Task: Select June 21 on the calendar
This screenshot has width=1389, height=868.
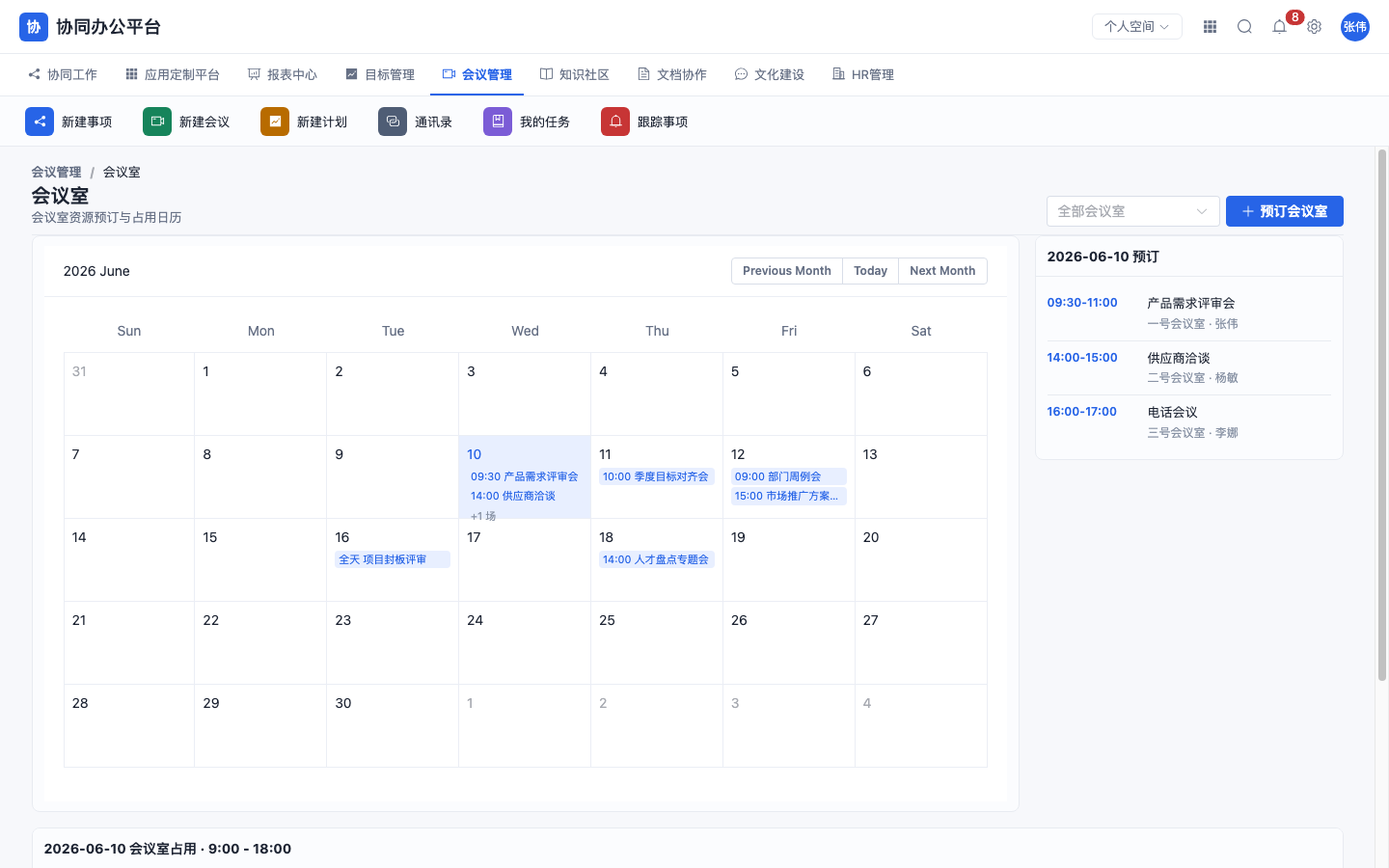Action: click(x=129, y=642)
